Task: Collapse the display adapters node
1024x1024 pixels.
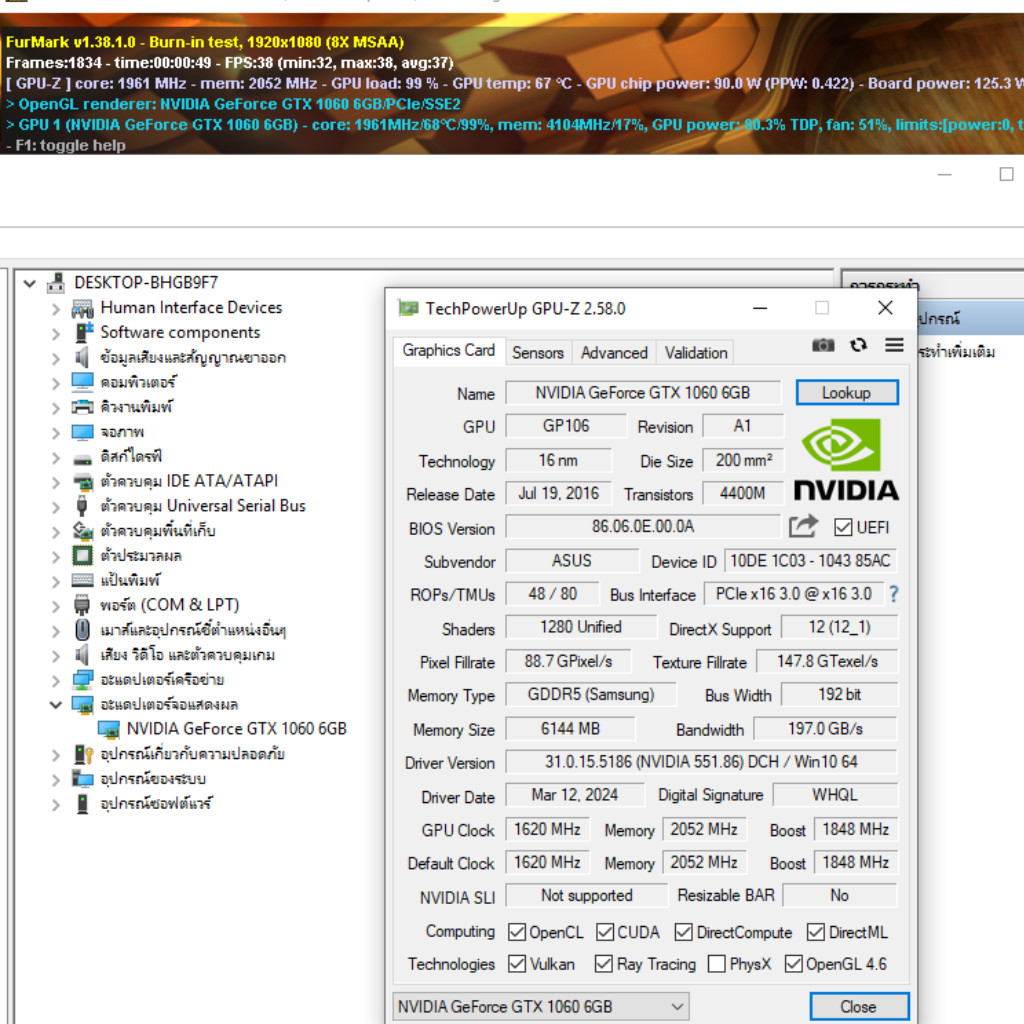Action: click(x=56, y=705)
